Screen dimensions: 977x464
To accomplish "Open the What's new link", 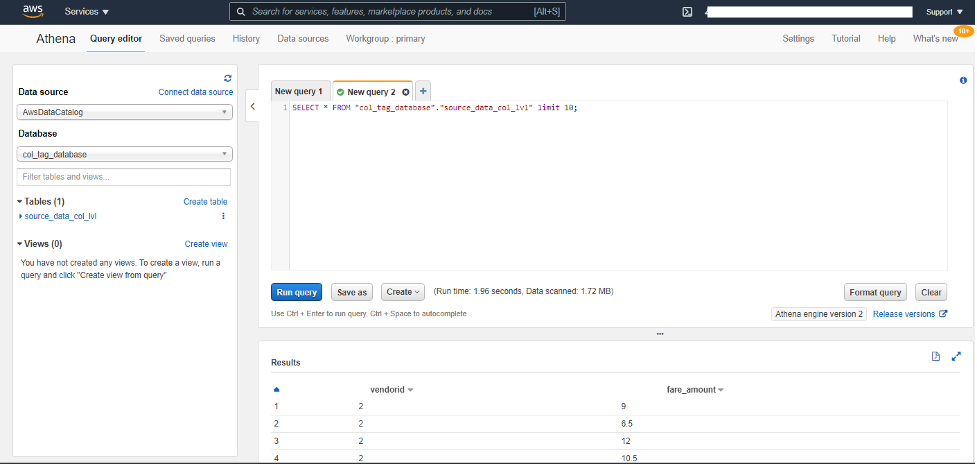I will click(x=935, y=39).
